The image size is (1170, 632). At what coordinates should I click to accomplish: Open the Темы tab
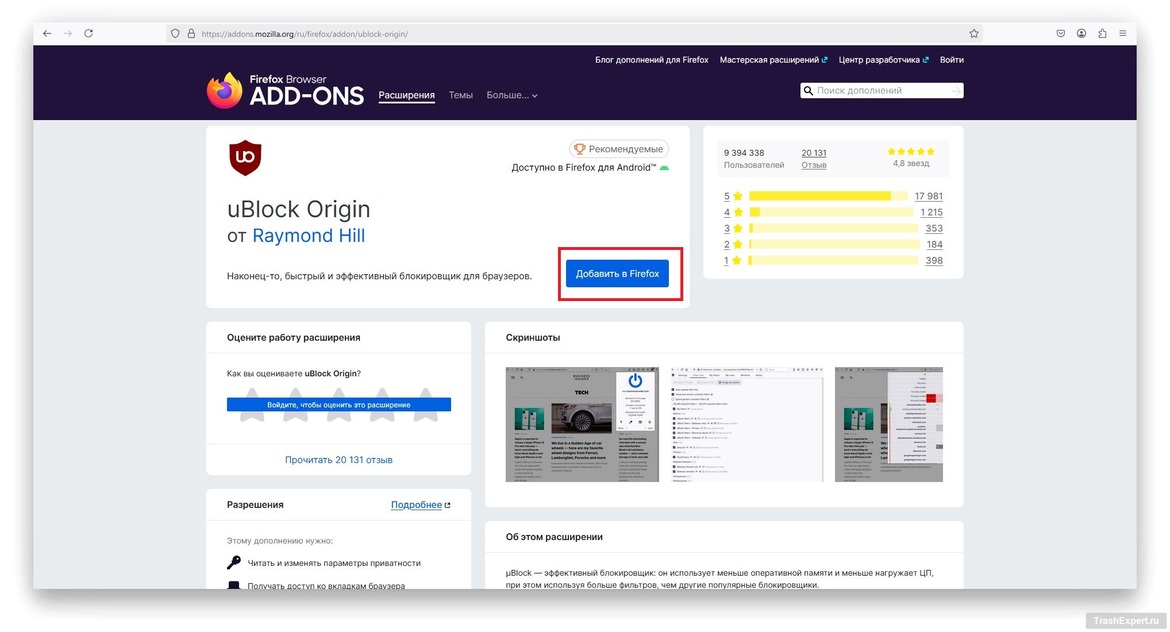point(460,95)
